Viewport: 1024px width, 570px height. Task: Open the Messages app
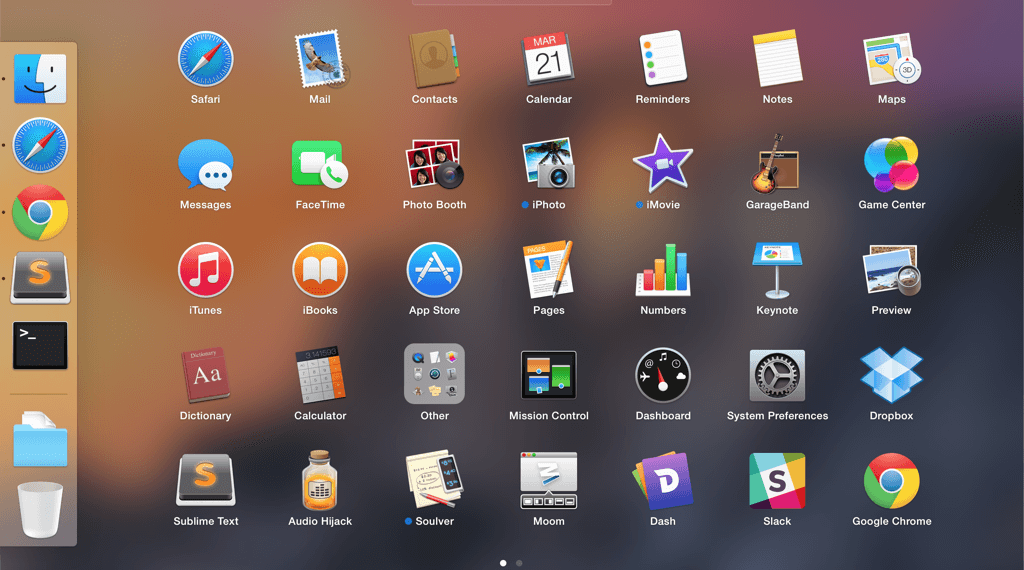pyautogui.click(x=206, y=165)
